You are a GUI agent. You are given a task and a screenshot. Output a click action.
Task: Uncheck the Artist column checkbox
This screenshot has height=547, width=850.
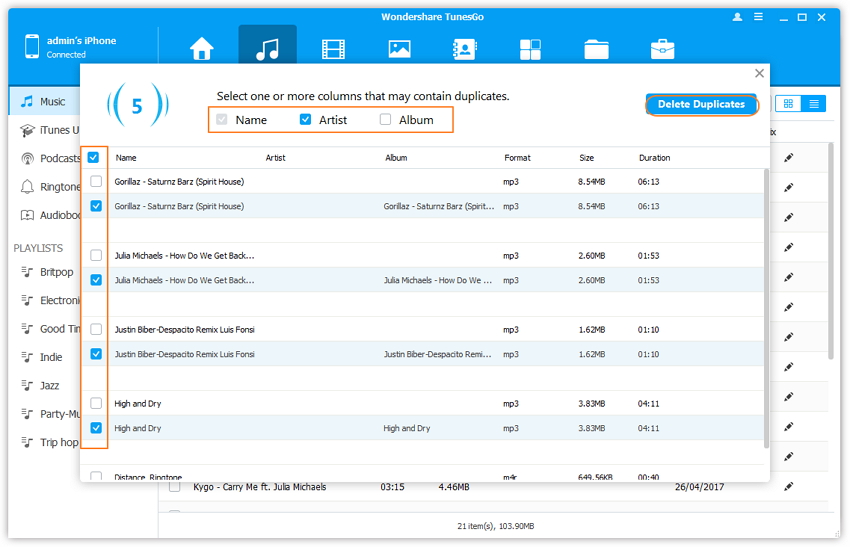306,120
